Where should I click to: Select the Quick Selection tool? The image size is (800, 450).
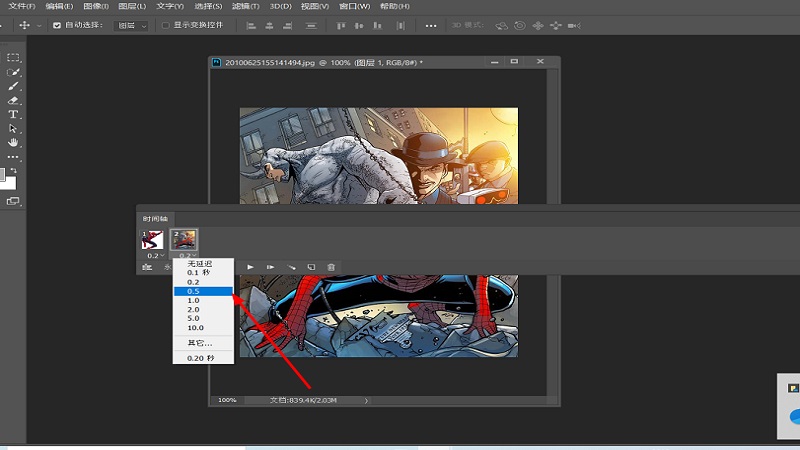coord(13,72)
